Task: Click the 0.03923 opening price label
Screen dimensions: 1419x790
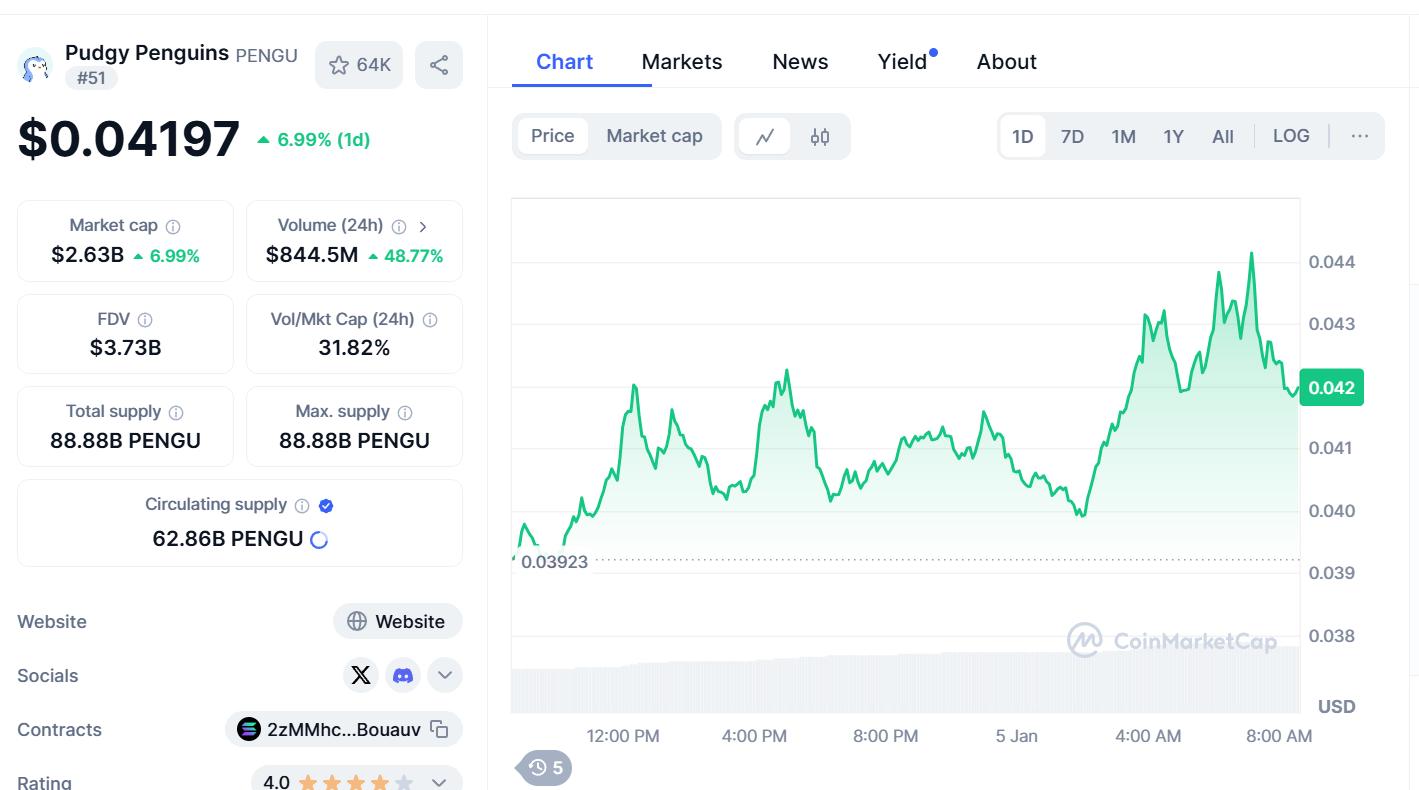Action: click(x=555, y=562)
